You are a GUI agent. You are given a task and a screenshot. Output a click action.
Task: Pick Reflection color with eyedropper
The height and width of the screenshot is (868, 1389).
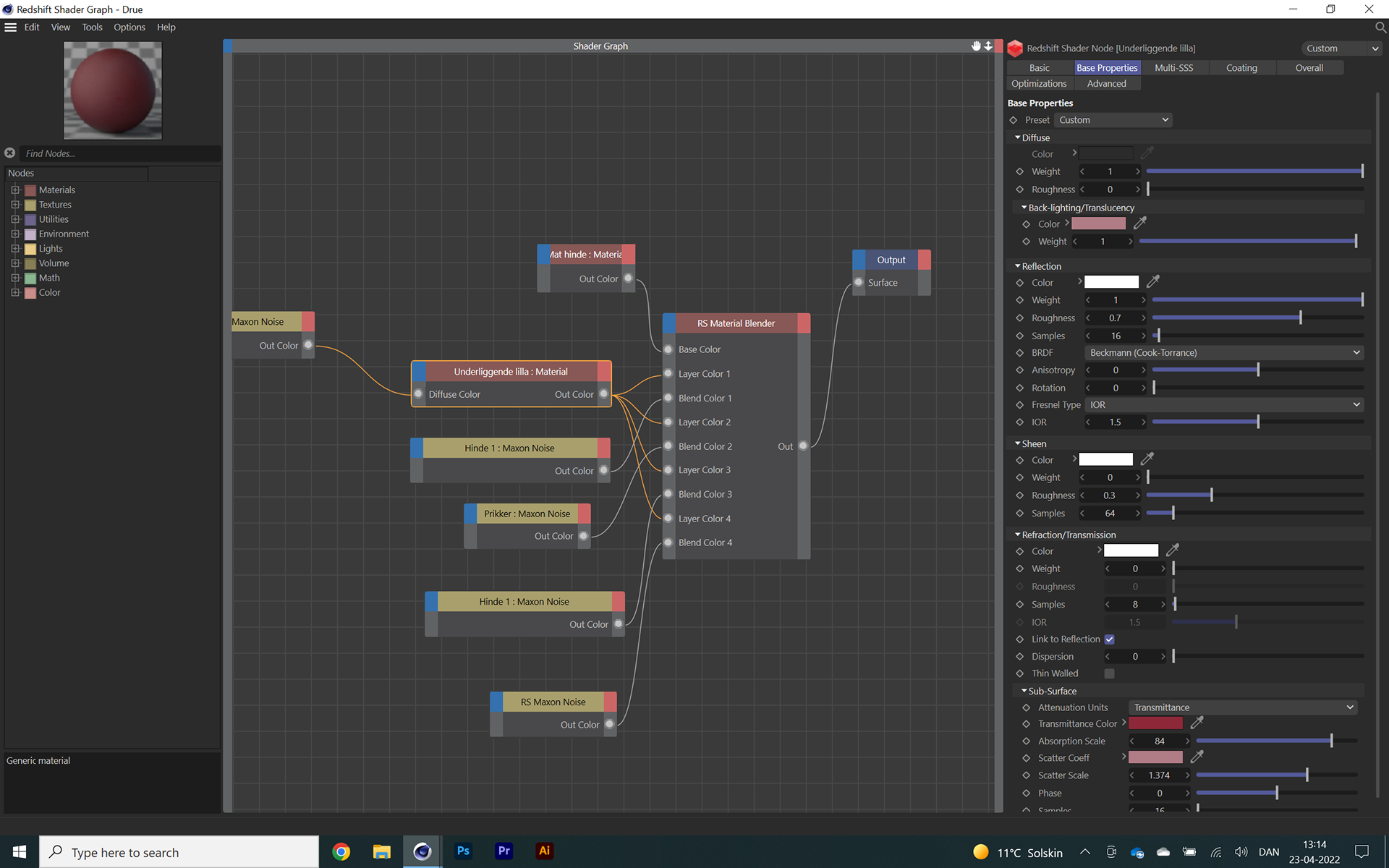click(x=1153, y=282)
